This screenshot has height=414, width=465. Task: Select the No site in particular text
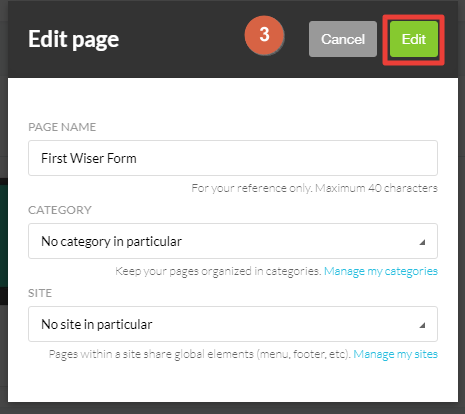[x=97, y=324]
